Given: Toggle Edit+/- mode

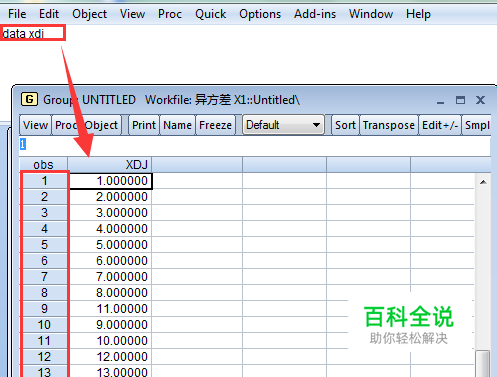Looking at the screenshot, I should pos(440,125).
